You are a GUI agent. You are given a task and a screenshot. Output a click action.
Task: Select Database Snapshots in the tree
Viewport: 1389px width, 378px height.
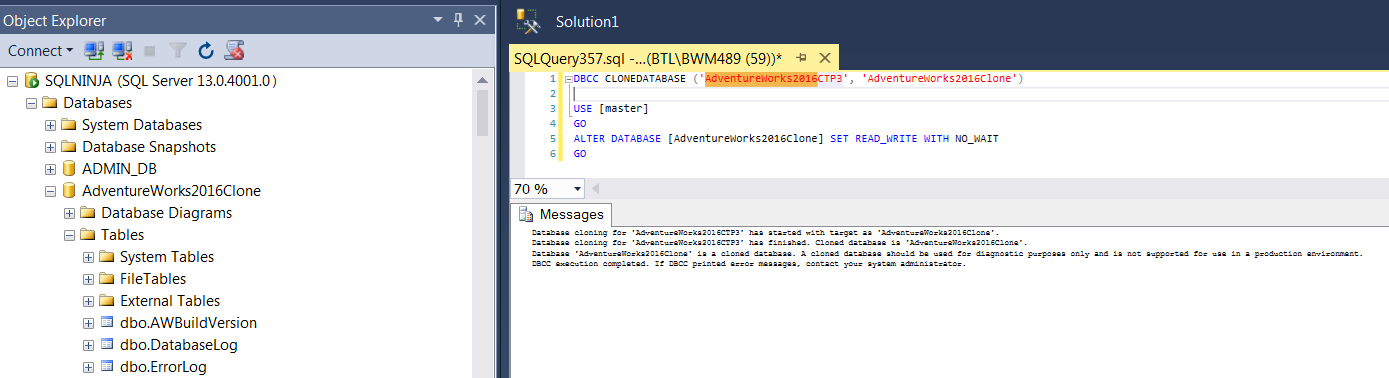(149, 147)
